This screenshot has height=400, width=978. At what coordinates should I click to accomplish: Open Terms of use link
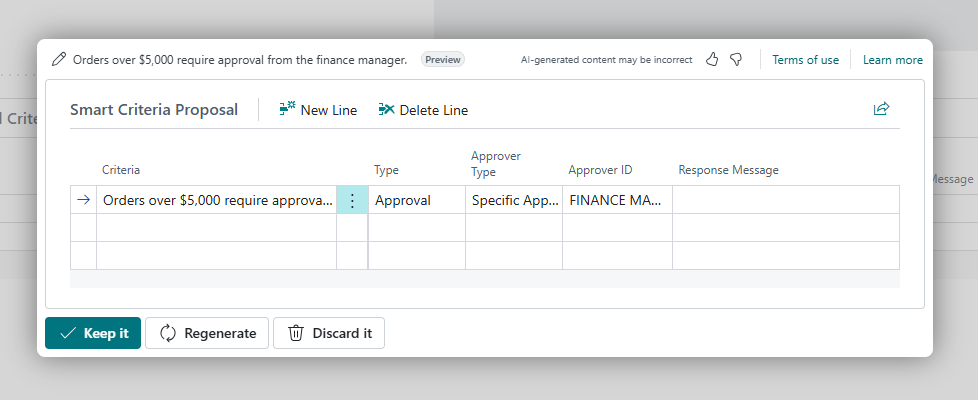pyautogui.click(x=805, y=60)
